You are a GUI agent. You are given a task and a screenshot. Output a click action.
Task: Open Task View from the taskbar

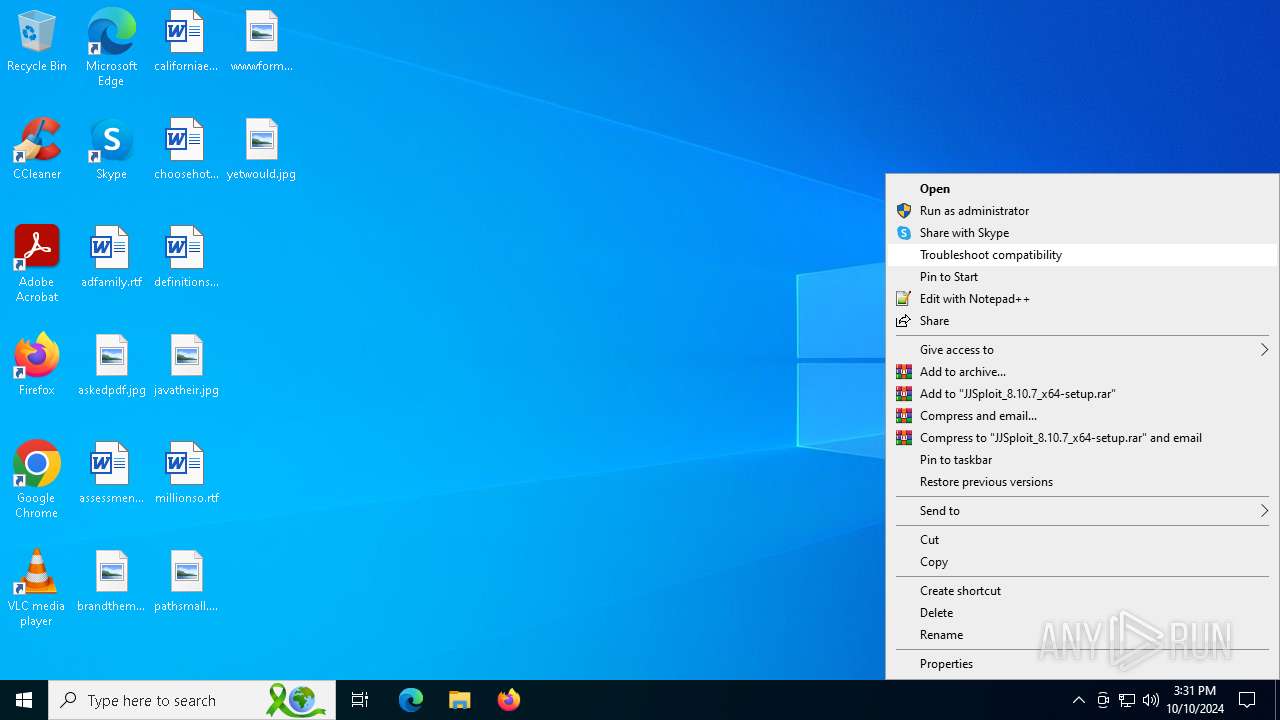tap(360, 700)
